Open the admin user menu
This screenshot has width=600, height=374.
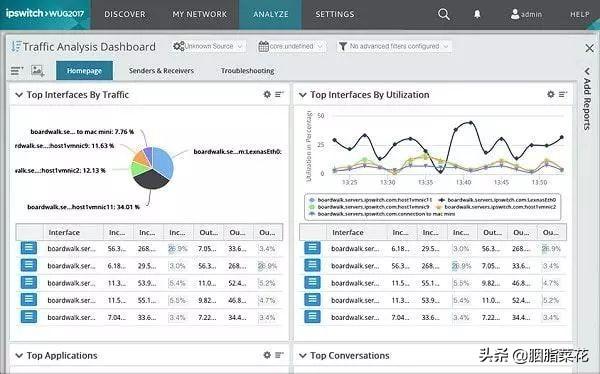point(527,15)
